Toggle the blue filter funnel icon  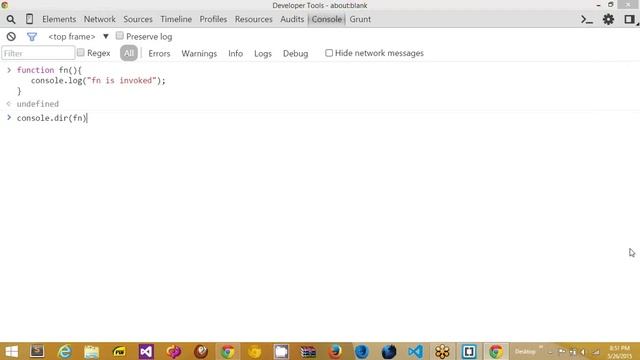[32, 37]
